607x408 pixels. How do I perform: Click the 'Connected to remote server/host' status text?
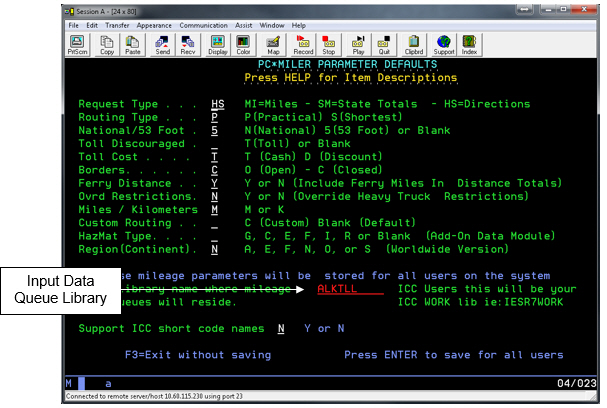coord(154,396)
